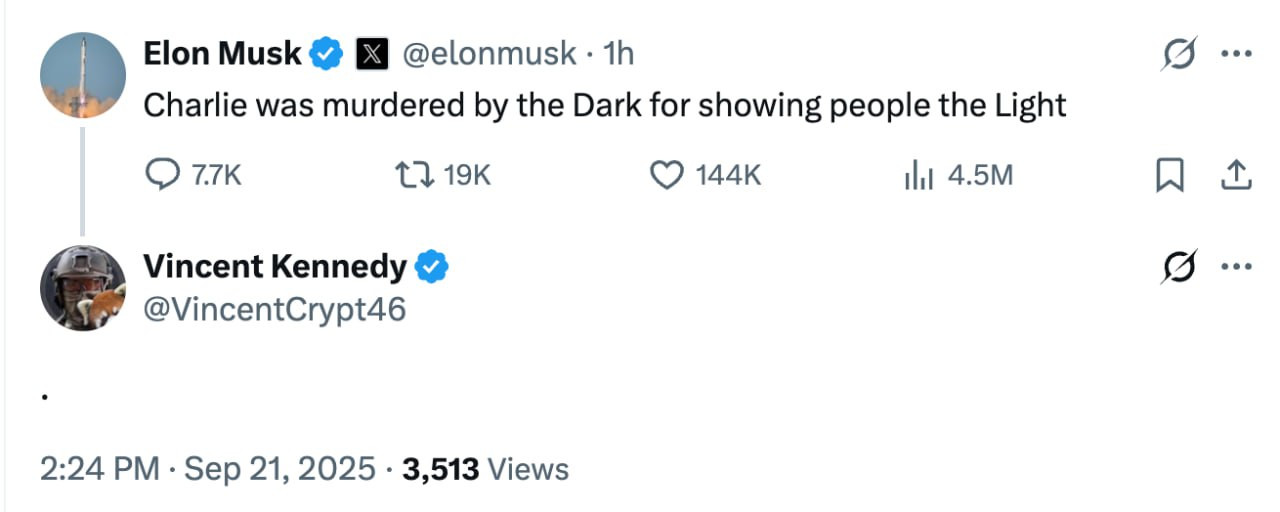This screenshot has width=1280, height=512.
Task: Click the X affiliation badge beside Elon Musk
Action: 372,54
